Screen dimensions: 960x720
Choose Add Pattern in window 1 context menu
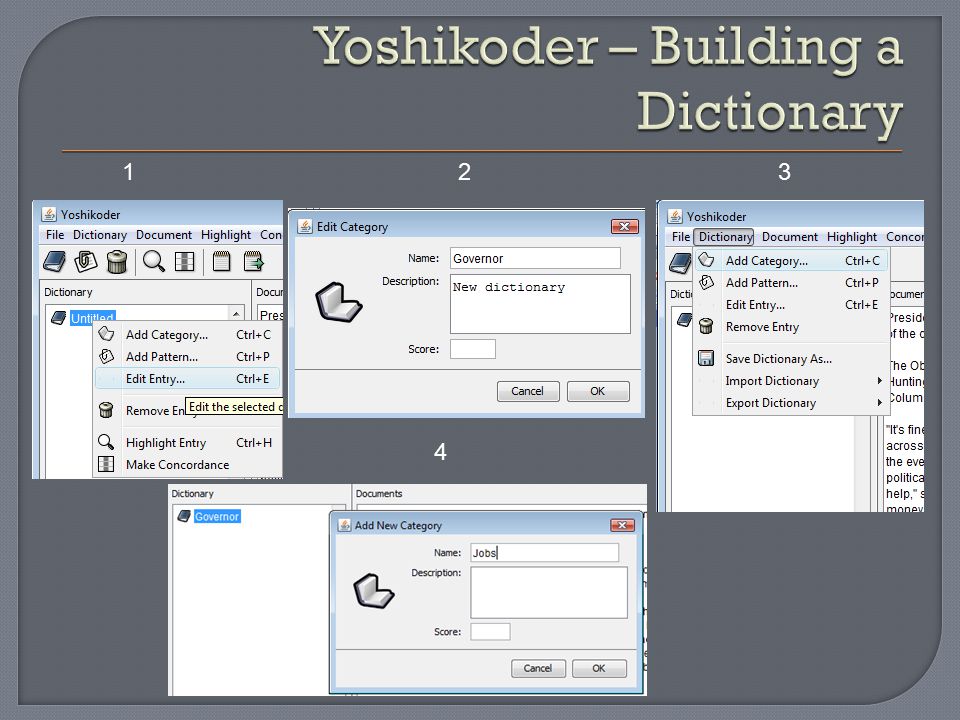click(x=188, y=356)
